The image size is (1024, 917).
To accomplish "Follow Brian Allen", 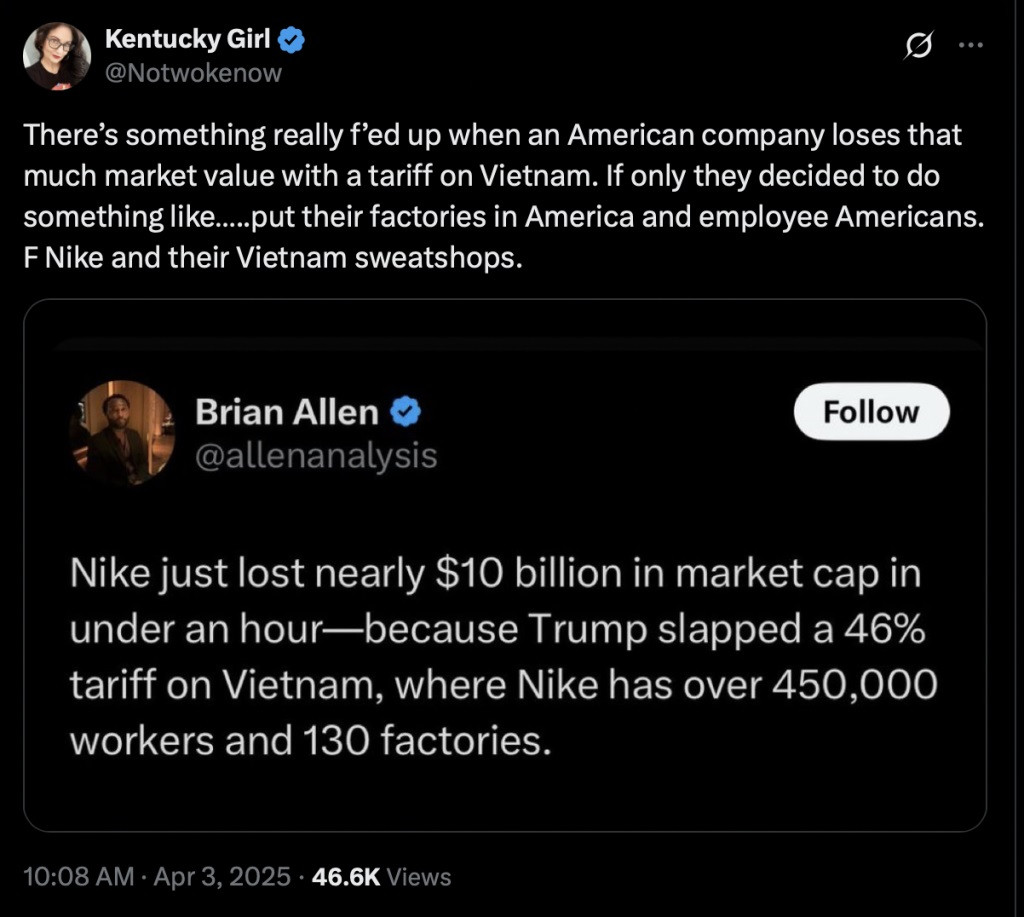I will pos(870,412).
